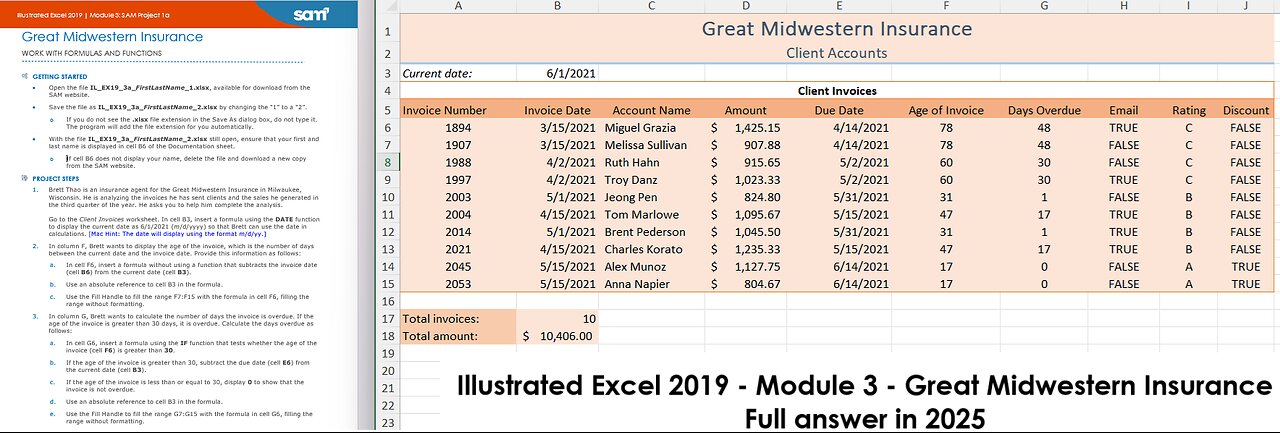Select the 'Charles Korato' account name cell
Screen dimensions: 1280x433
point(651,250)
